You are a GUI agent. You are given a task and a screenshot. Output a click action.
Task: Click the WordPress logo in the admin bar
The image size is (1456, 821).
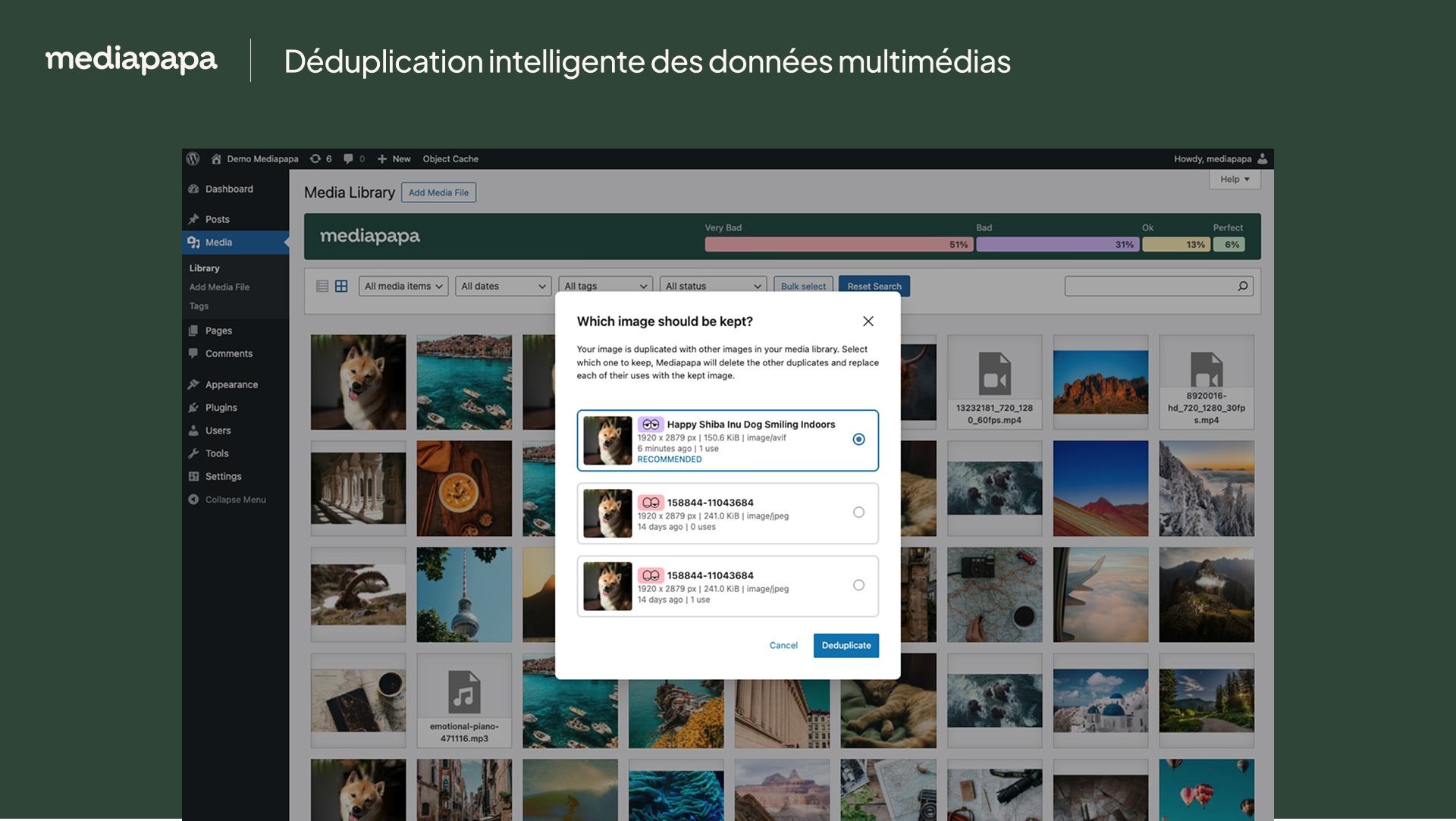click(x=193, y=158)
